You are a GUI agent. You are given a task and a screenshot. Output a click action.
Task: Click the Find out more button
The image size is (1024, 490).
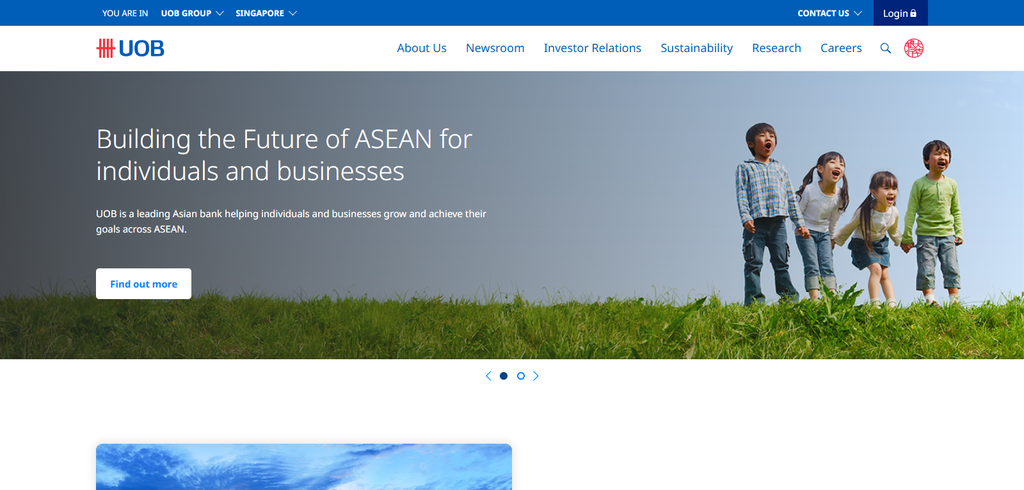pyautogui.click(x=144, y=284)
